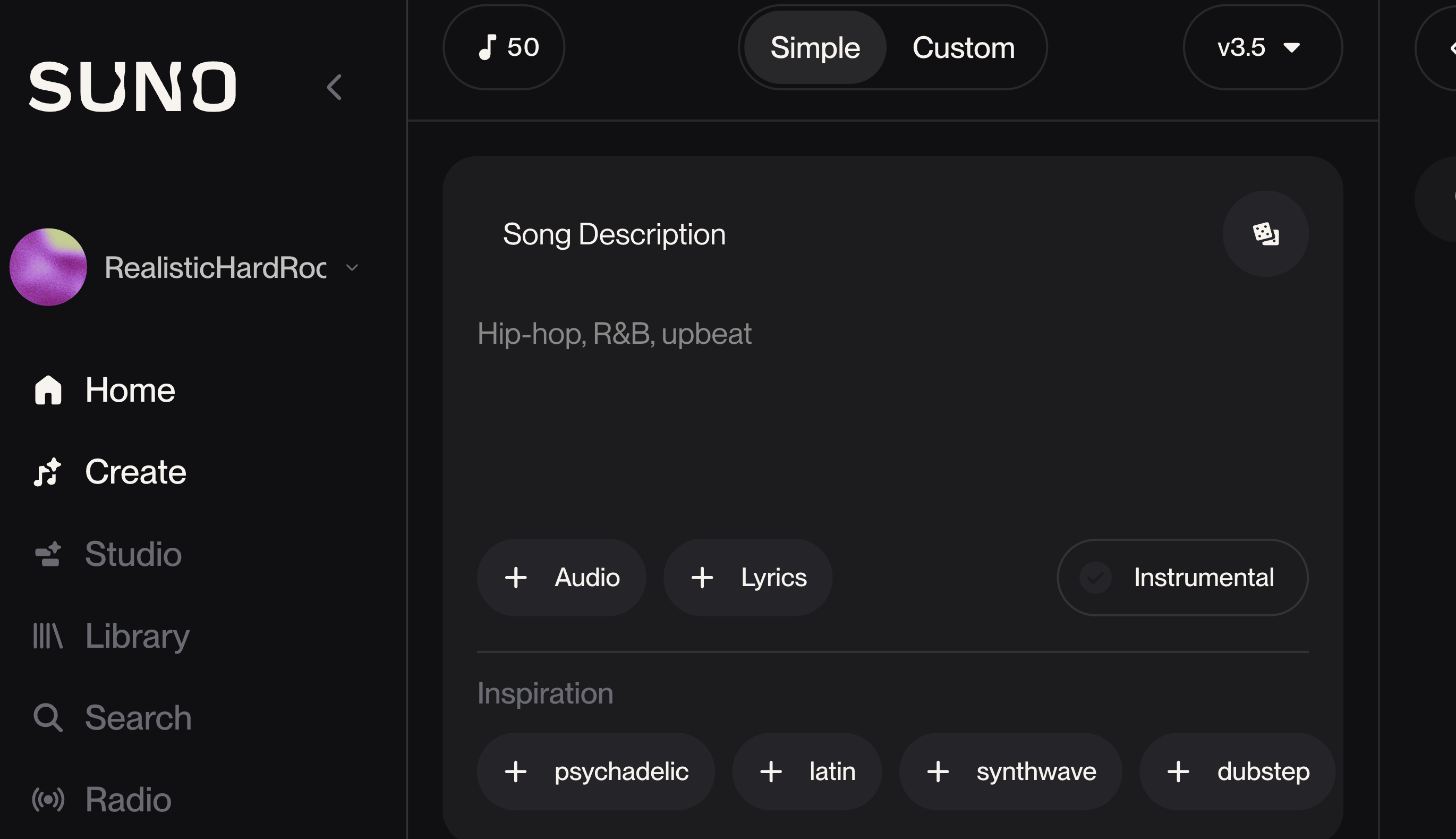Click the purple profile avatar
This screenshot has width=1456, height=839.
pyautogui.click(x=48, y=267)
